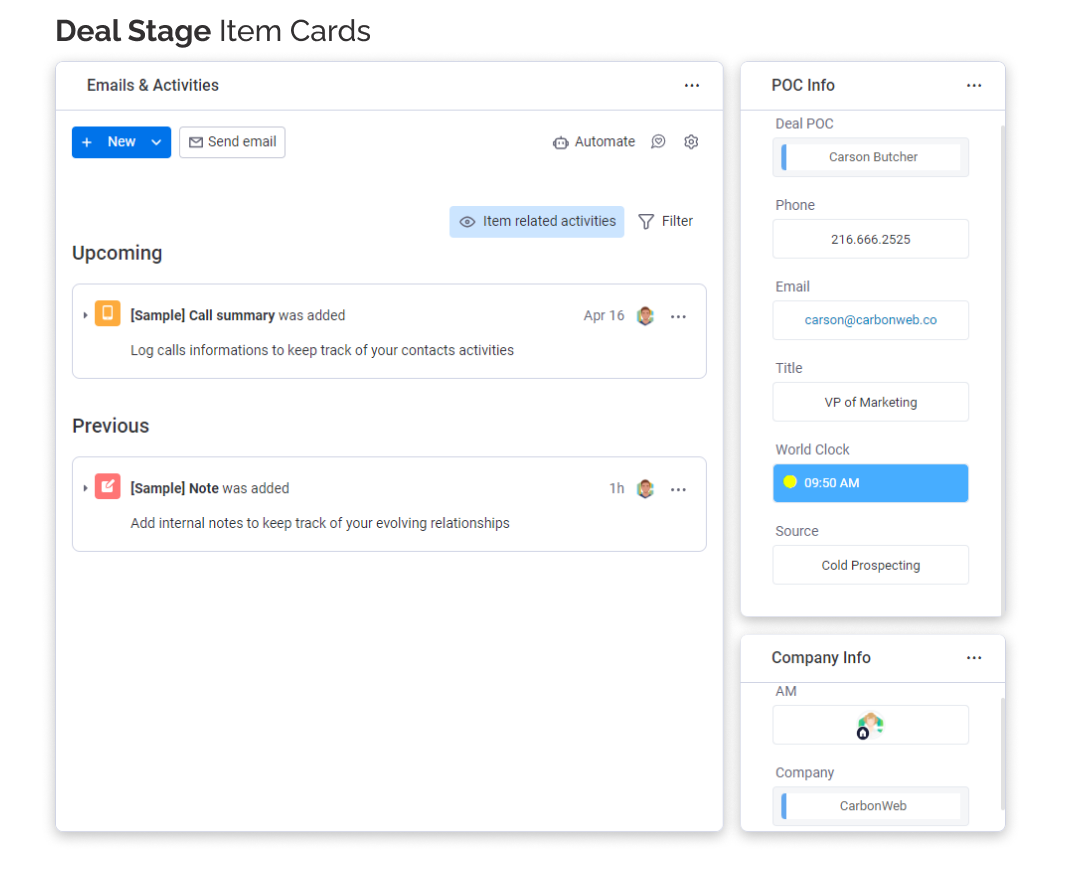Click the Automate robot icon
1080x872 pixels.
[x=560, y=143]
